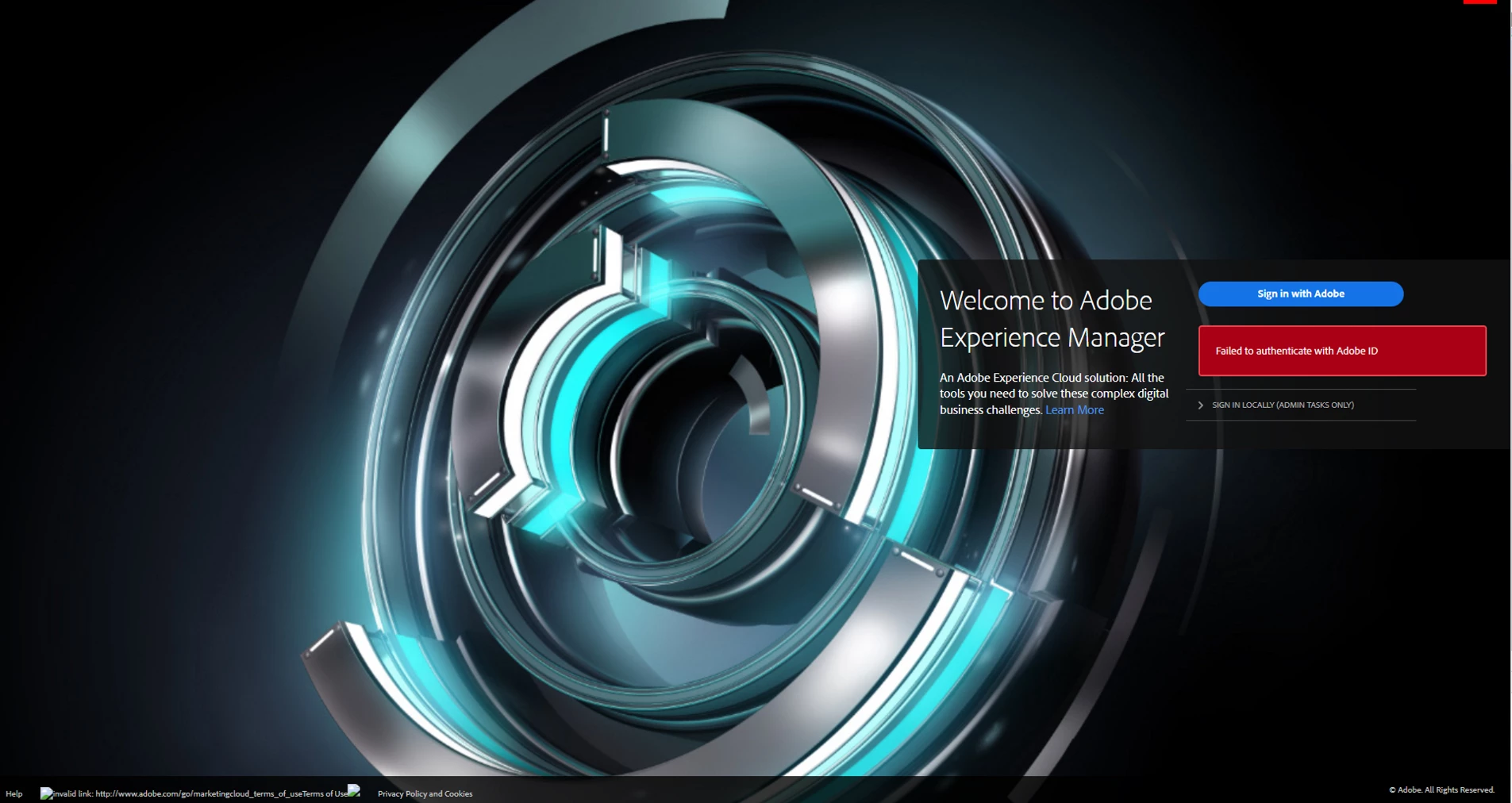Click the Sign in with Adobe button
The image size is (1512, 803).
1301,294
